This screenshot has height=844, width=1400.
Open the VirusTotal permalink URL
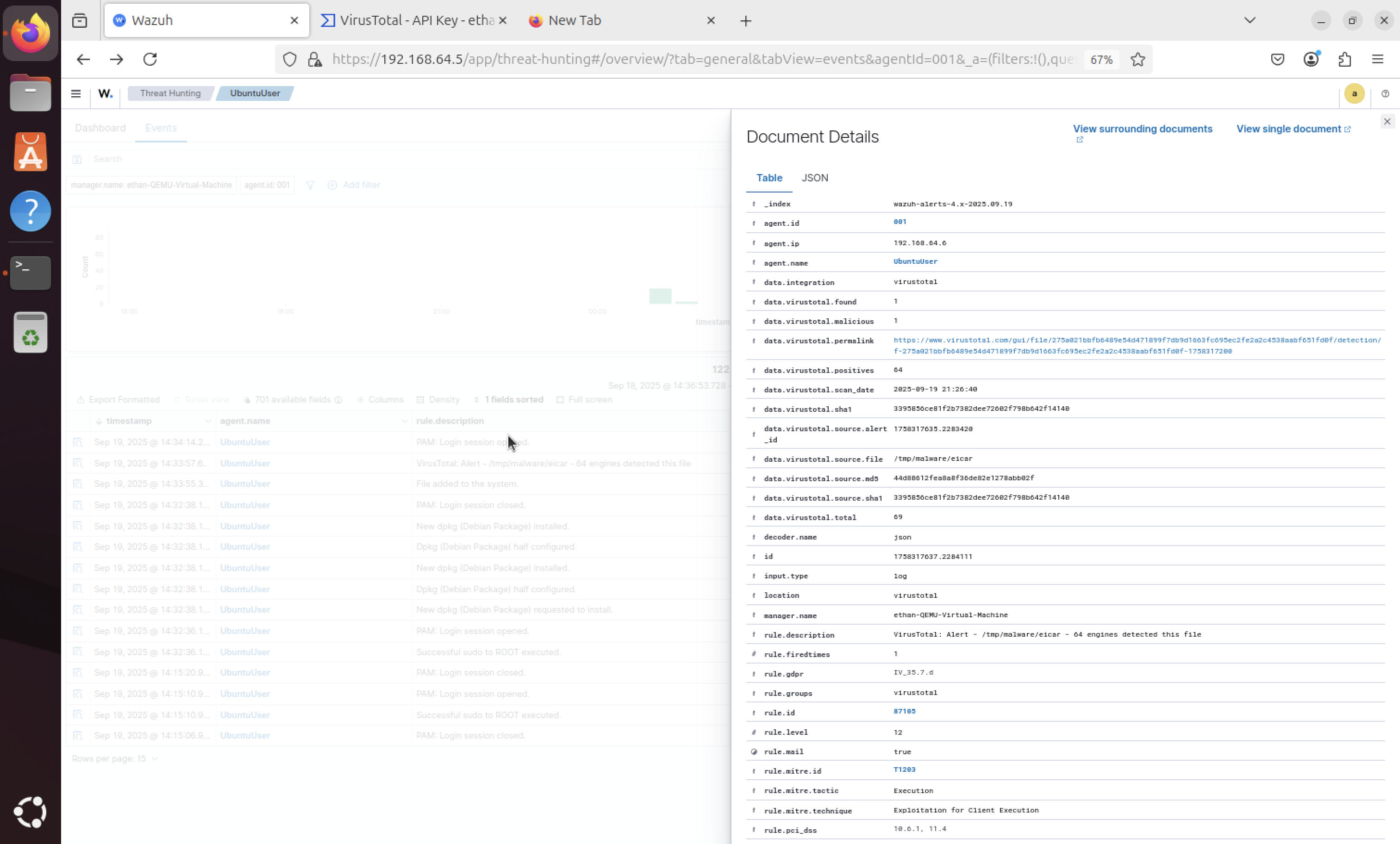coord(1137,340)
